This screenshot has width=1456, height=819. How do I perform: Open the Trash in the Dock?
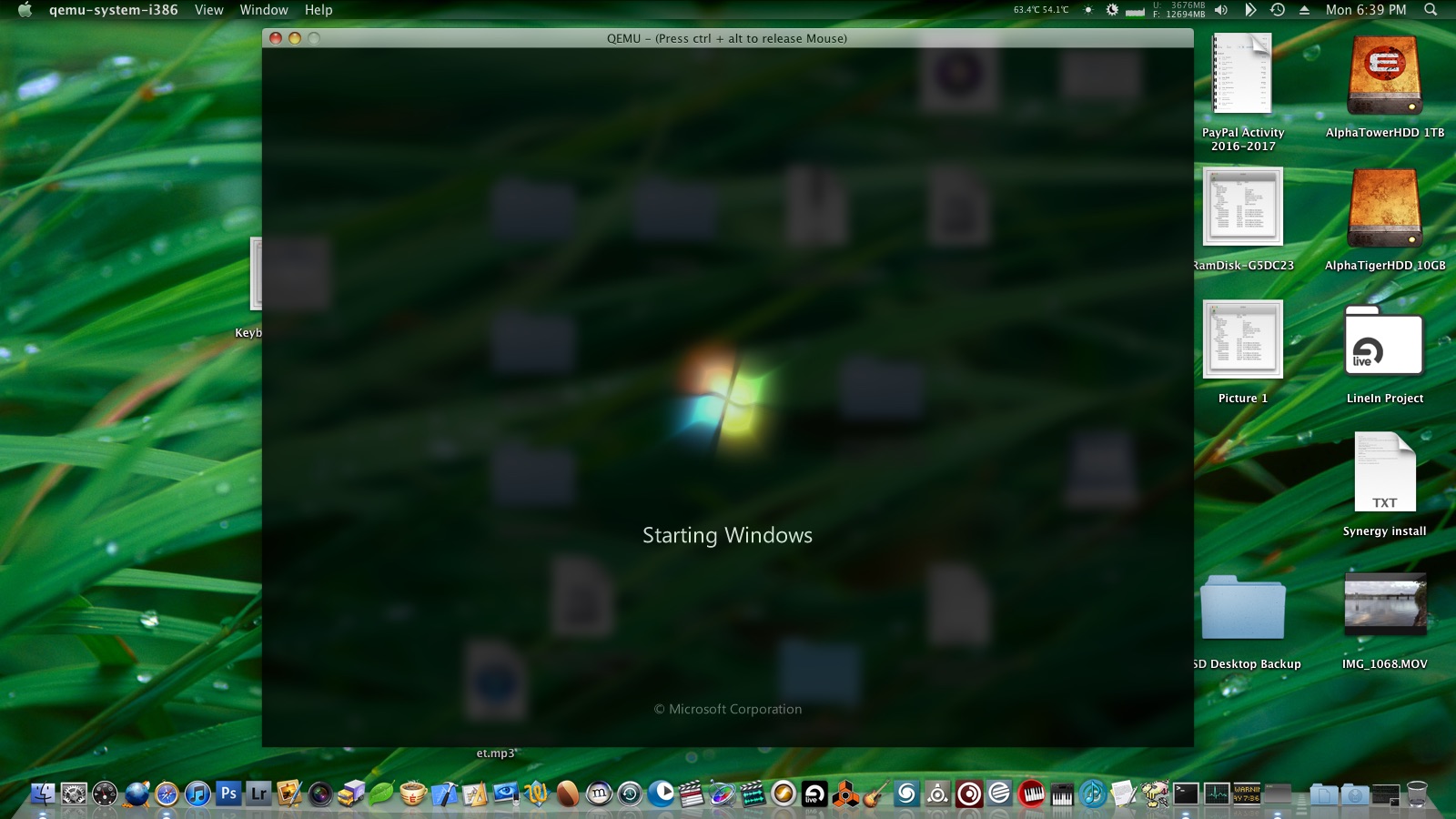1417,794
